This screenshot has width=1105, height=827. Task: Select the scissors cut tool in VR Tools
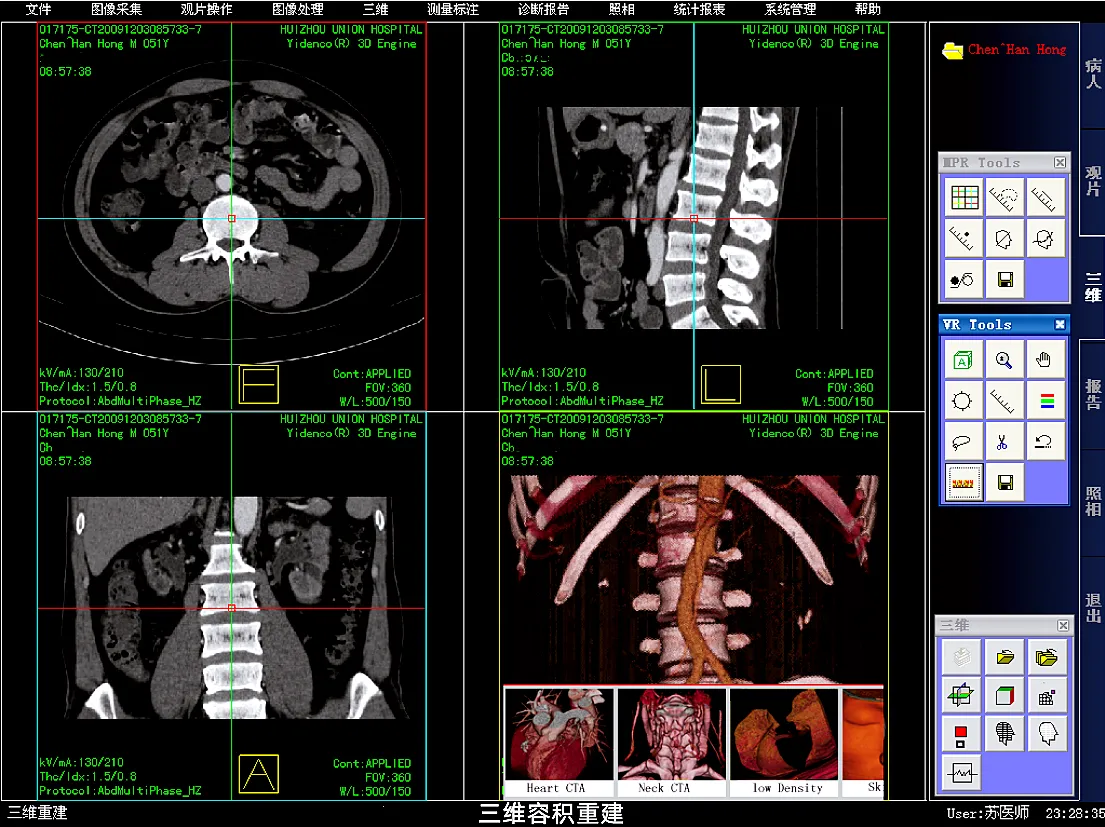click(1004, 442)
